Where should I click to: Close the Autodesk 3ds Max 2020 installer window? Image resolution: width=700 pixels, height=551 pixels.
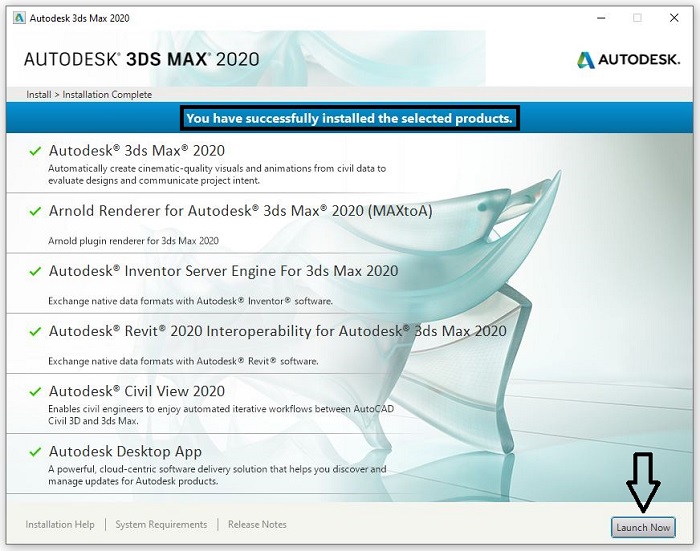[674, 18]
